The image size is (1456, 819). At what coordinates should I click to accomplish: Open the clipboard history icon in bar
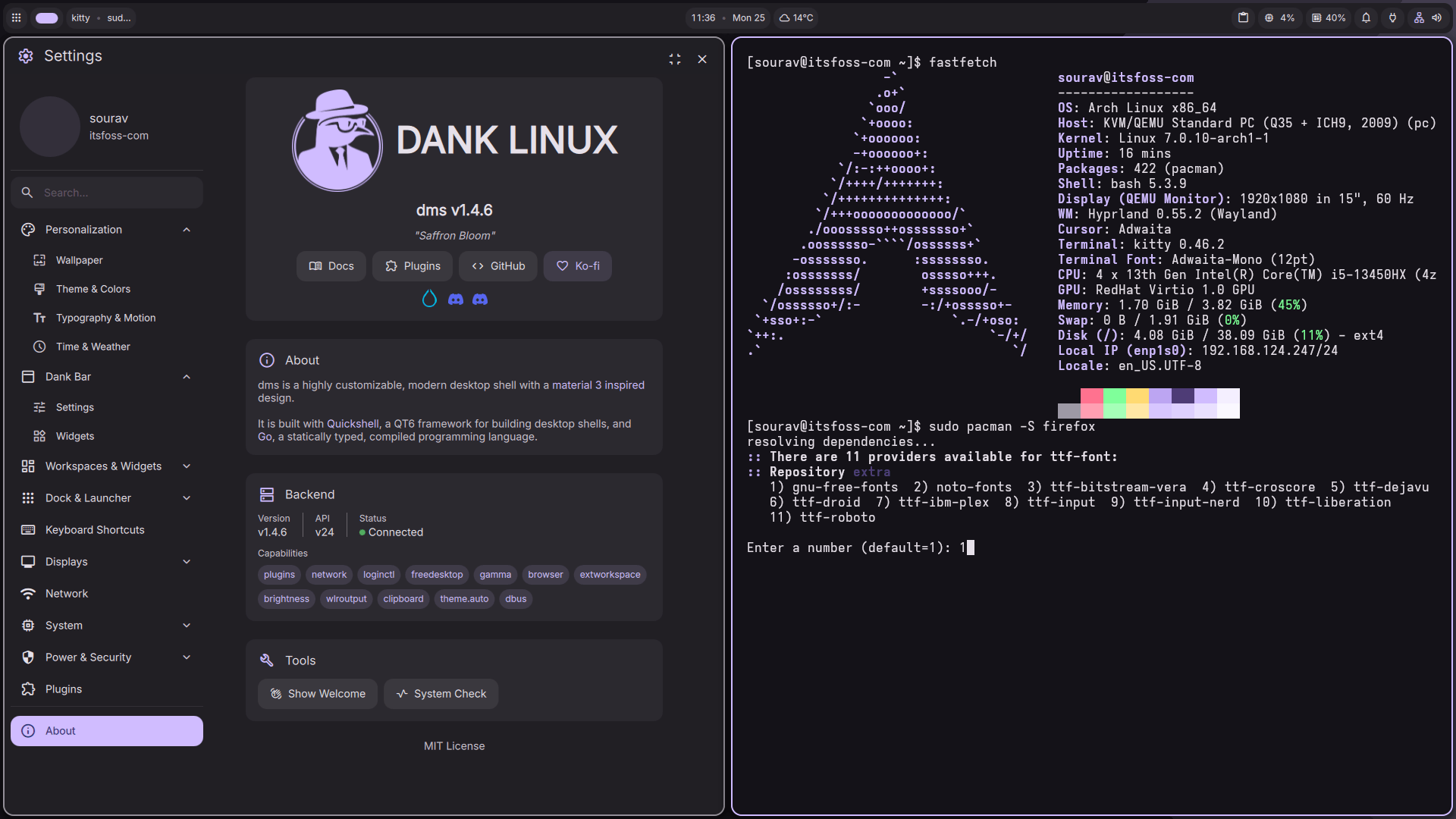tap(1243, 17)
